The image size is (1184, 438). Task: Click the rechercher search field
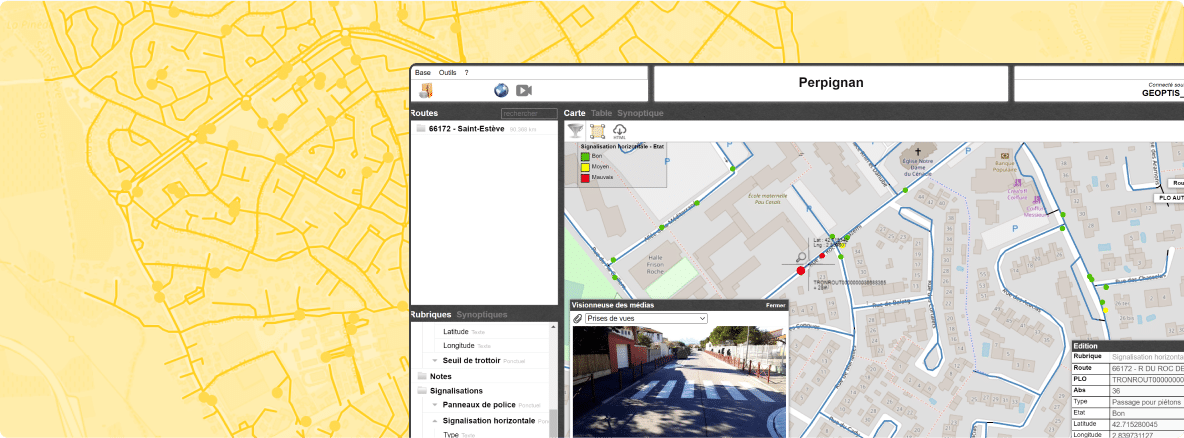(x=528, y=114)
